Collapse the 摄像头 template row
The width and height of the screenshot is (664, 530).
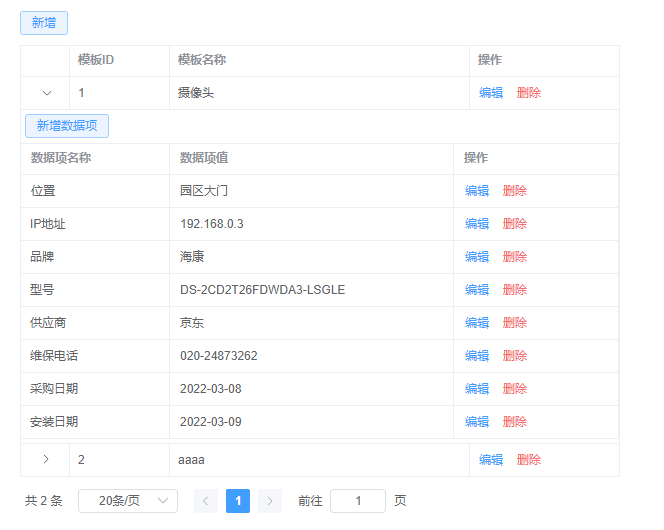[x=47, y=93]
